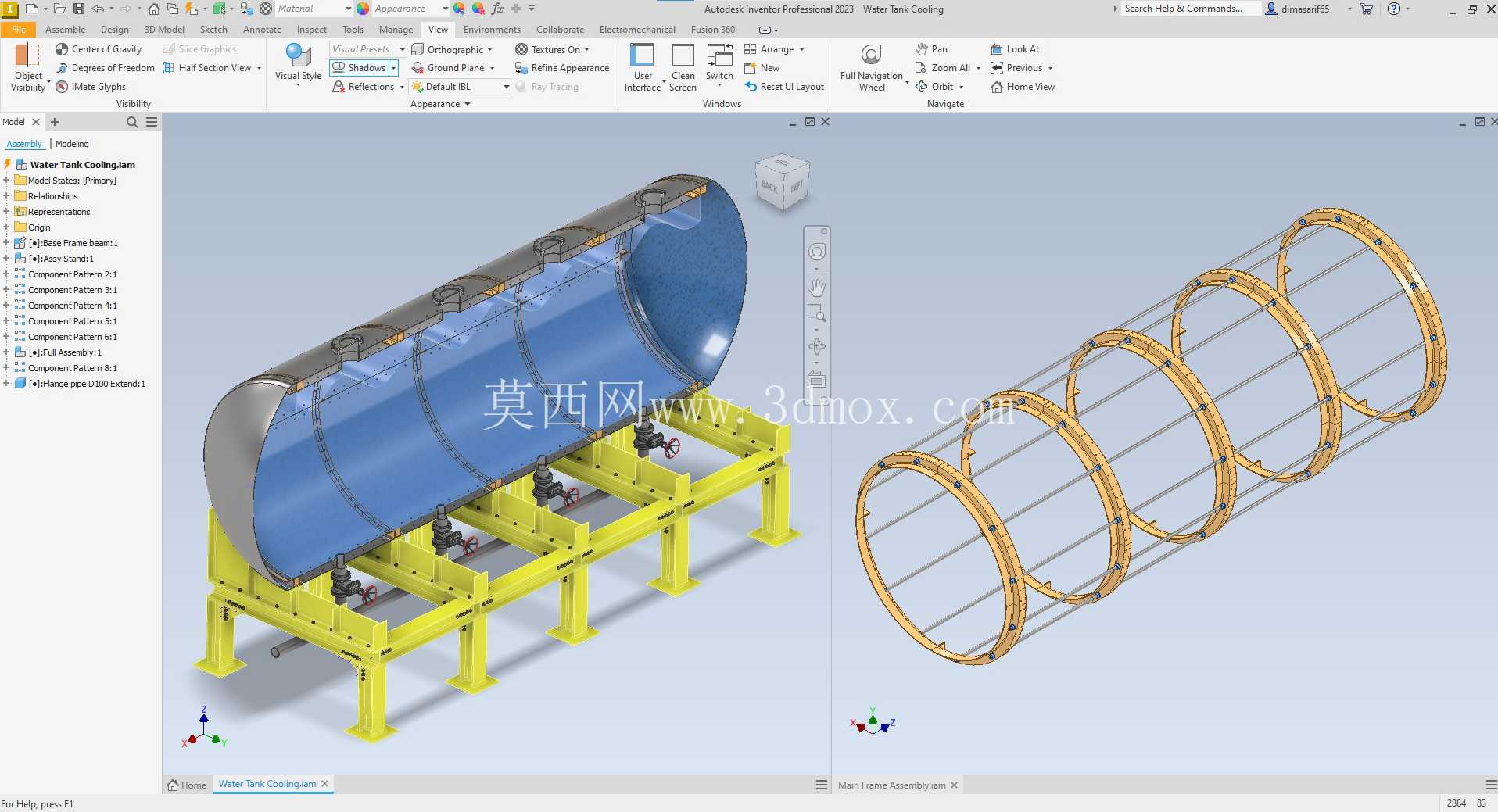Open the Visual Presets combo box
Screen dimensions: 1498x812
pos(367,49)
